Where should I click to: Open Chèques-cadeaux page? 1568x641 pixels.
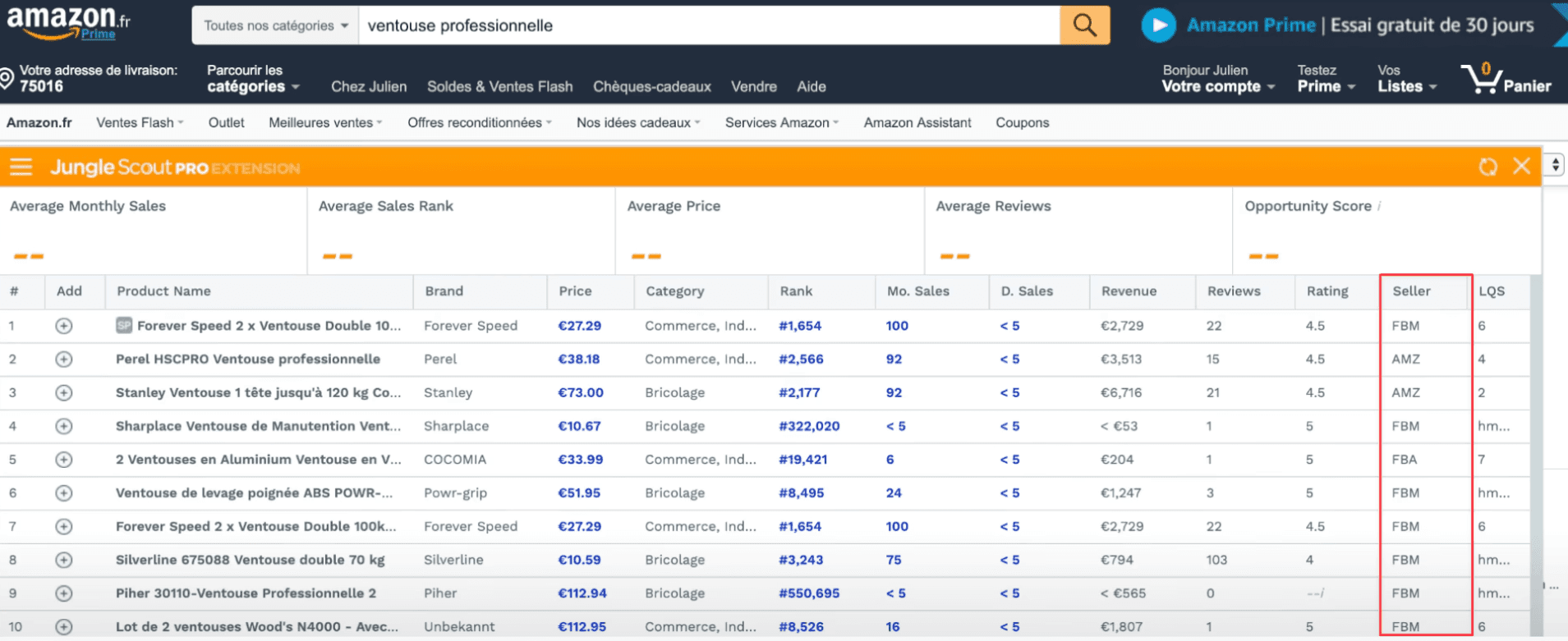tap(652, 86)
